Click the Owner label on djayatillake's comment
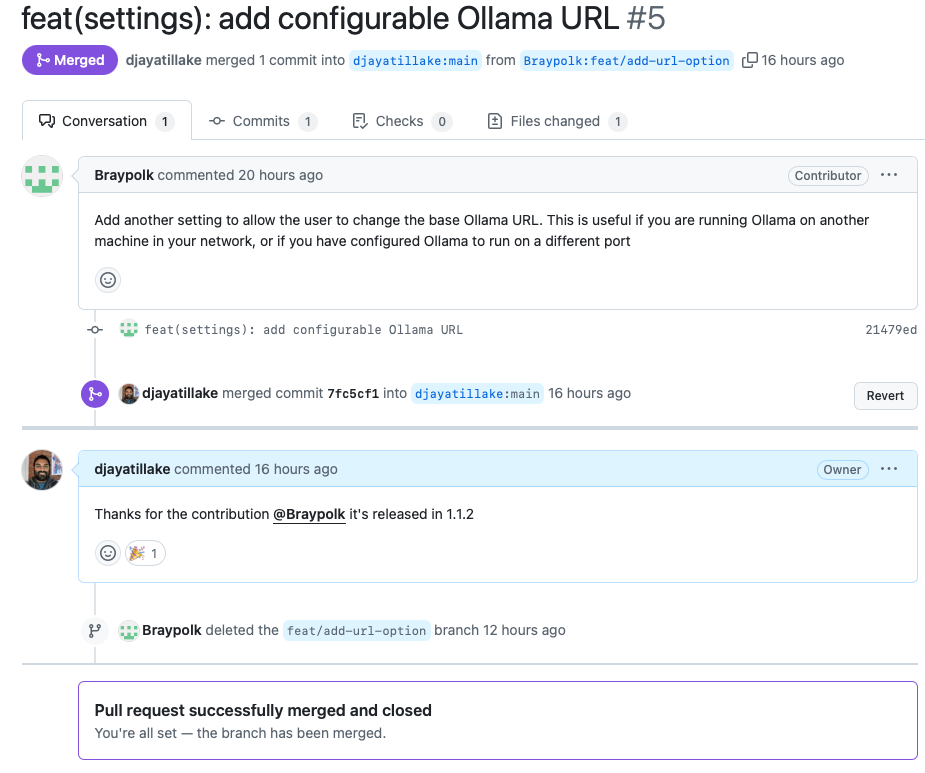925x773 pixels. click(842, 470)
